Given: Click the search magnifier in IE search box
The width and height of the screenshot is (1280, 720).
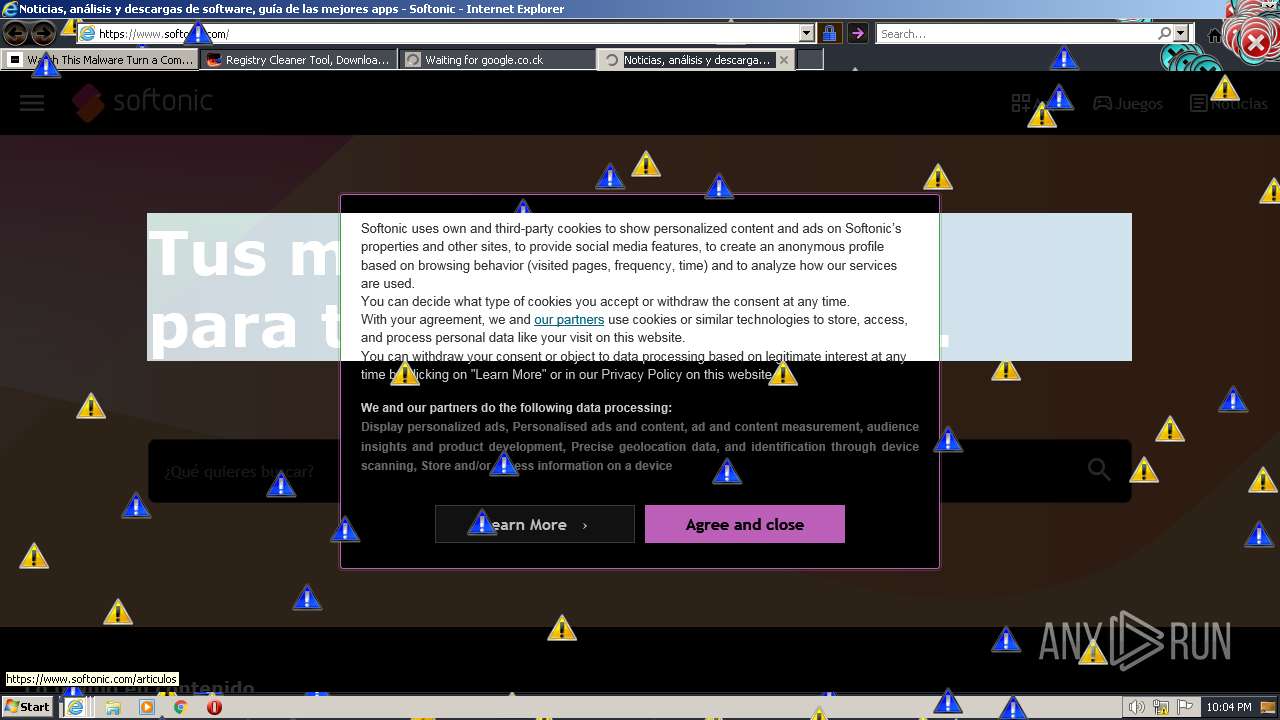Looking at the screenshot, I should click(1164, 33).
